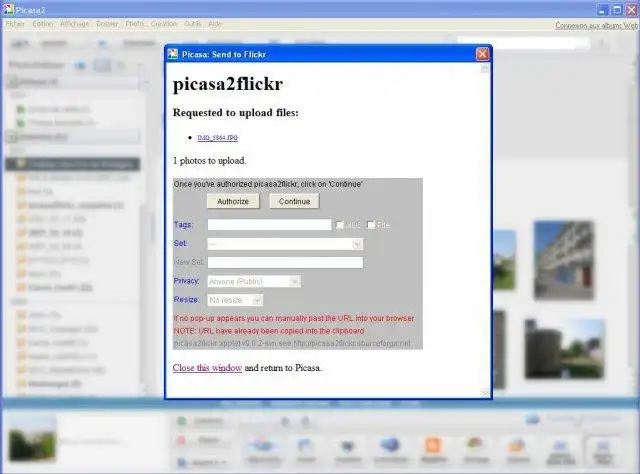Open the Photo menu in Picasa2

(x=134, y=24)
